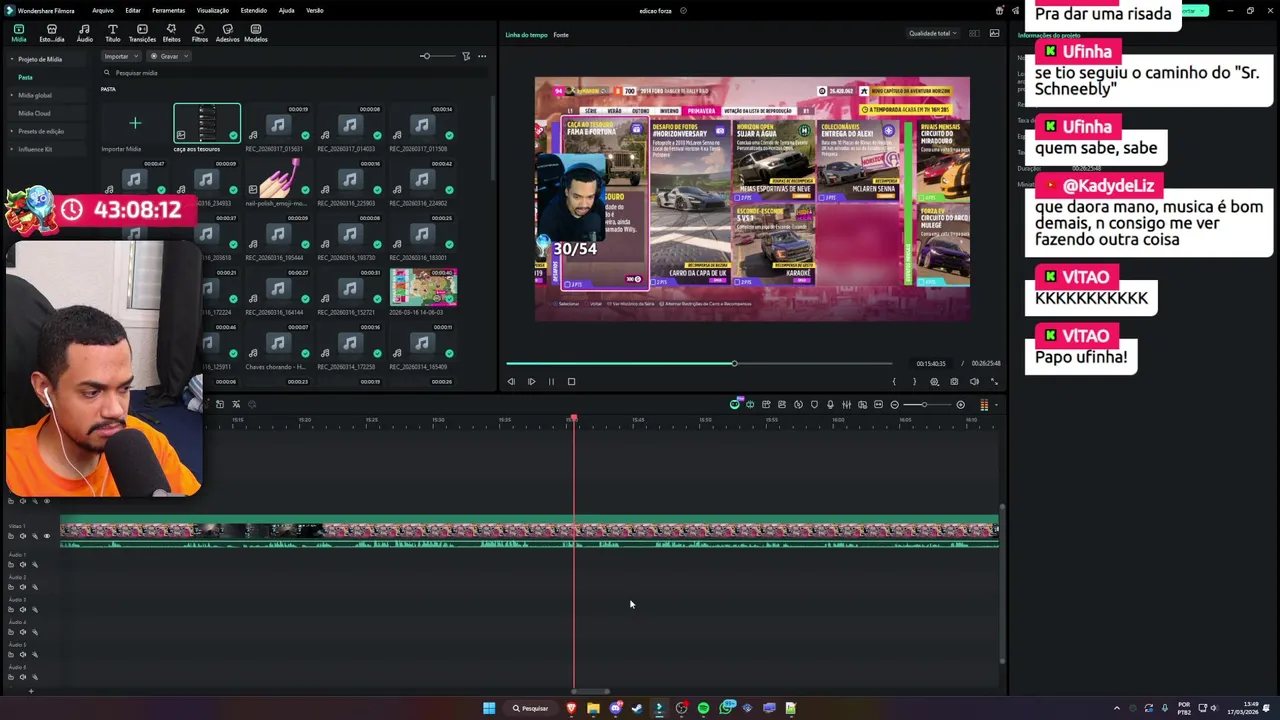Open the Importar dropdown
The width and height of the screenshot is (1280, 720).
120,56
